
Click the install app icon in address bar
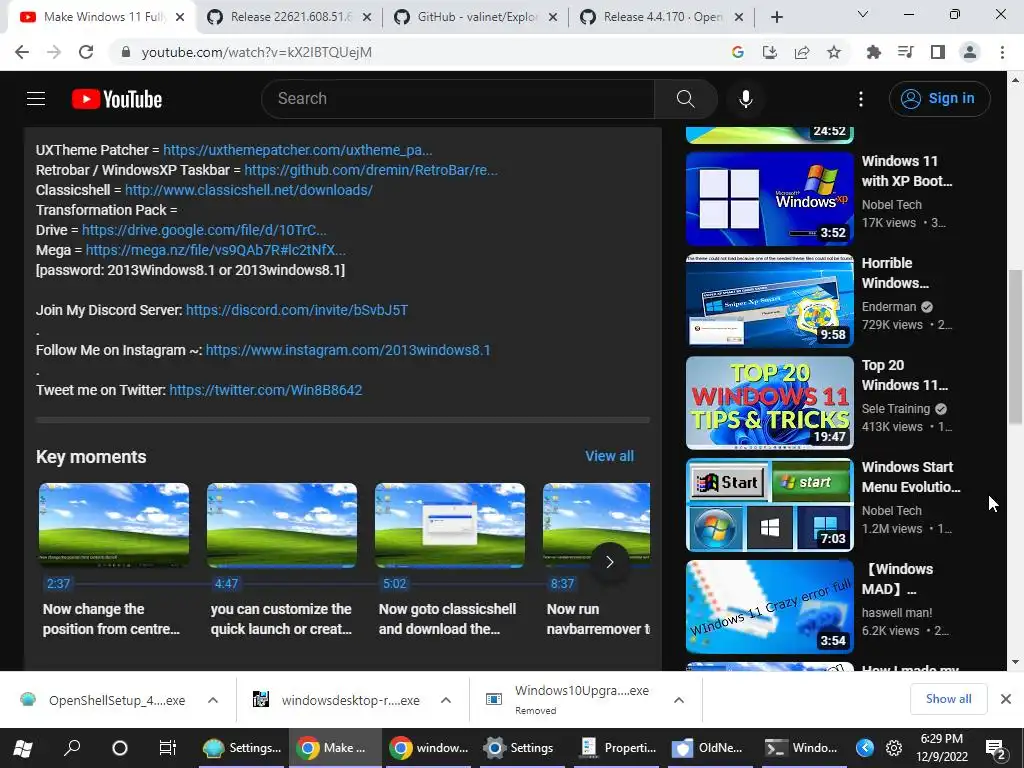click(x=770, y=52)
